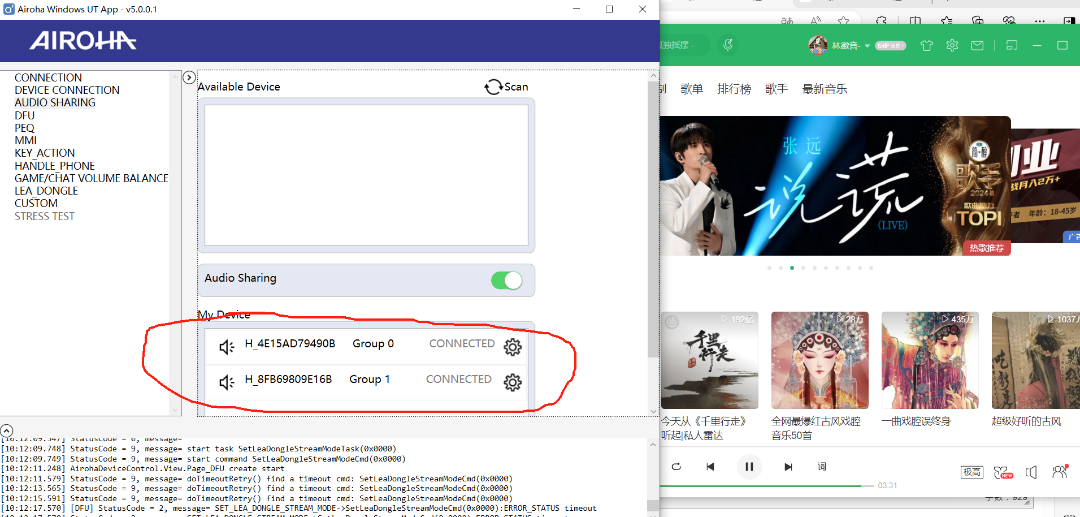Image resolution: width=1080 pixels, height=517 pixels.
Task: Click the browser favorites star icon
Action: point(843,21)
